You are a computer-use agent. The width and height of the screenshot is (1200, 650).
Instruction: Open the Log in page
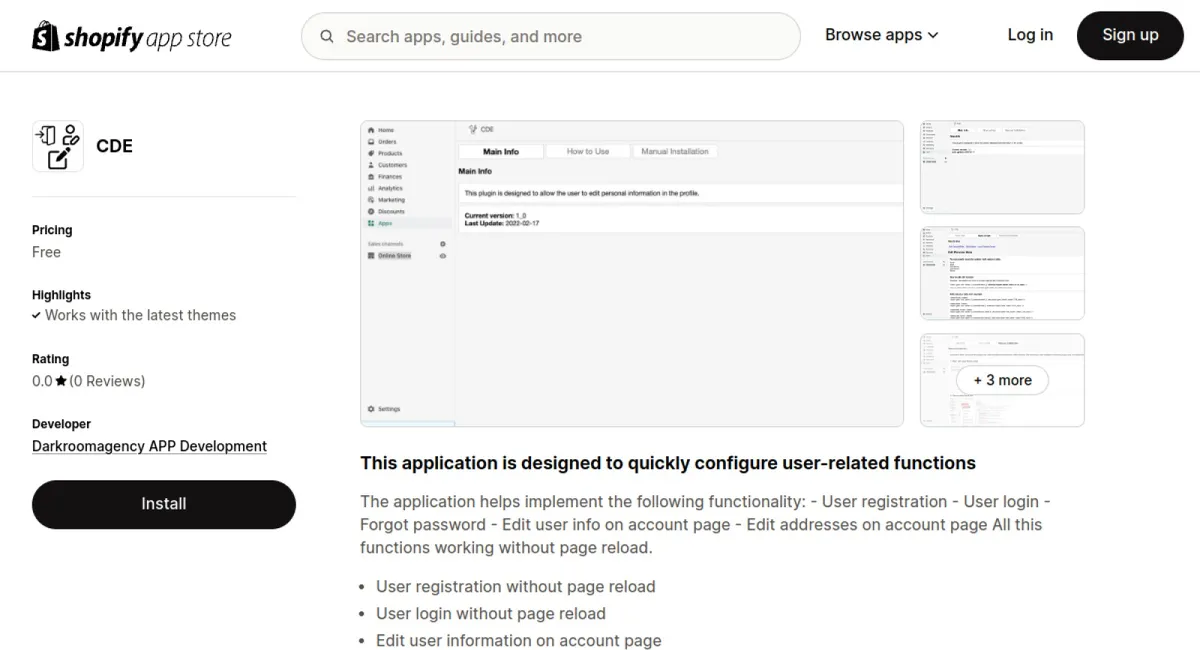coord(1030,35)
